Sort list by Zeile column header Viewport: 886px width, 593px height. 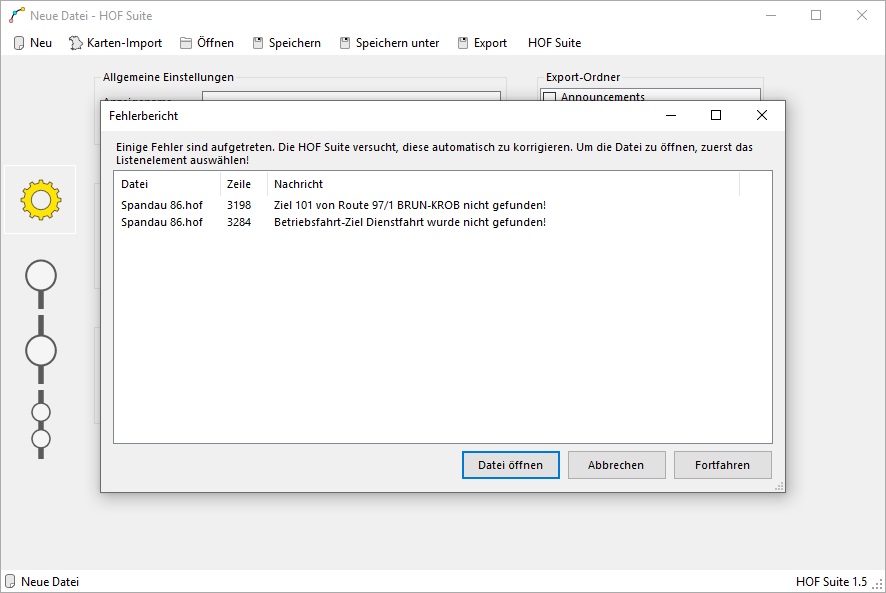[243, 184]
